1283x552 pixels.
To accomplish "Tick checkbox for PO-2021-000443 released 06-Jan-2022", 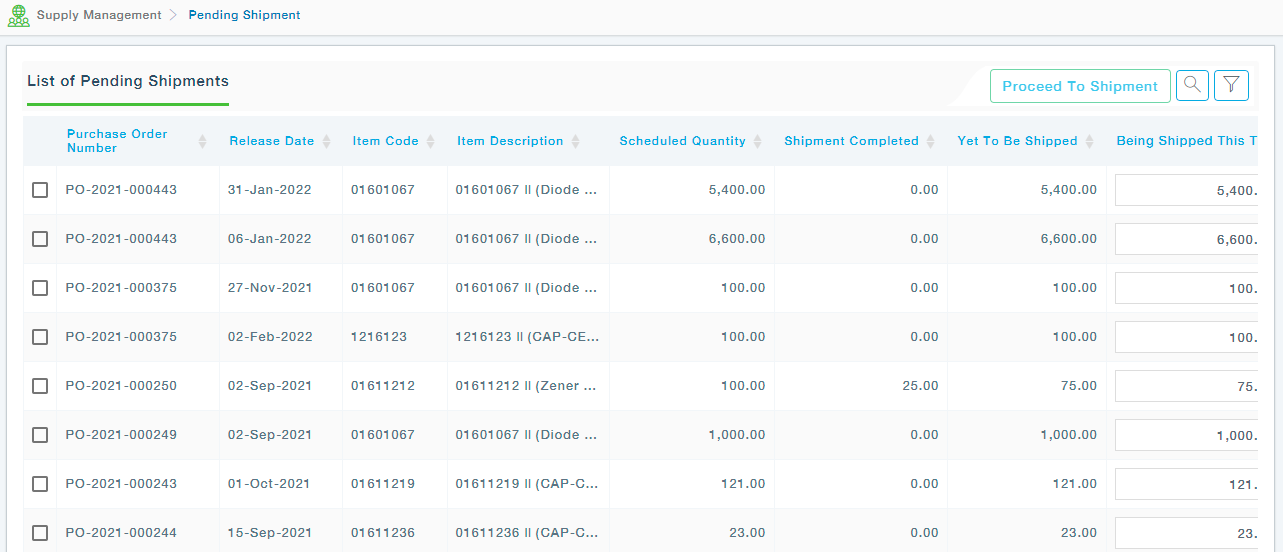I will 40,239.
